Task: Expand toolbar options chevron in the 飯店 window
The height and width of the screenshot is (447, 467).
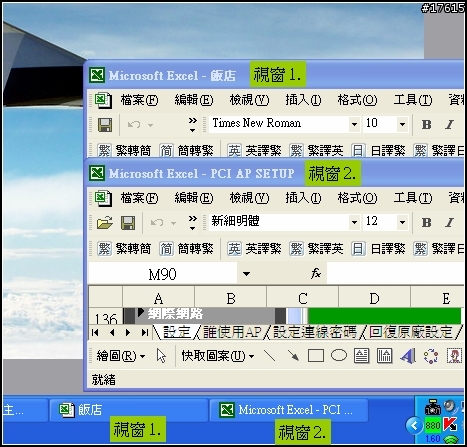Action: [x=193, y=125]
